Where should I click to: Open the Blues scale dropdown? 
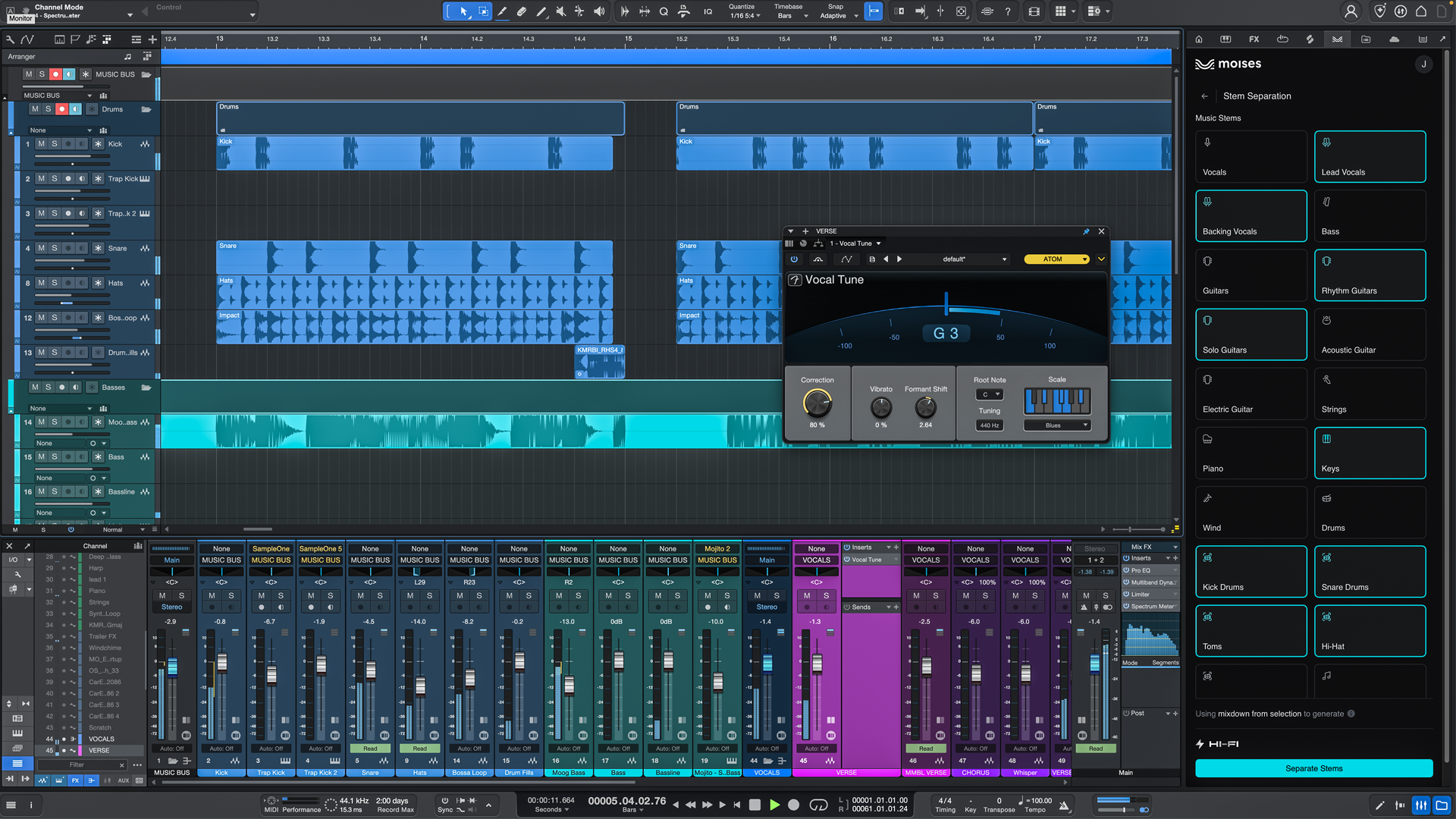pos(1057,425)
